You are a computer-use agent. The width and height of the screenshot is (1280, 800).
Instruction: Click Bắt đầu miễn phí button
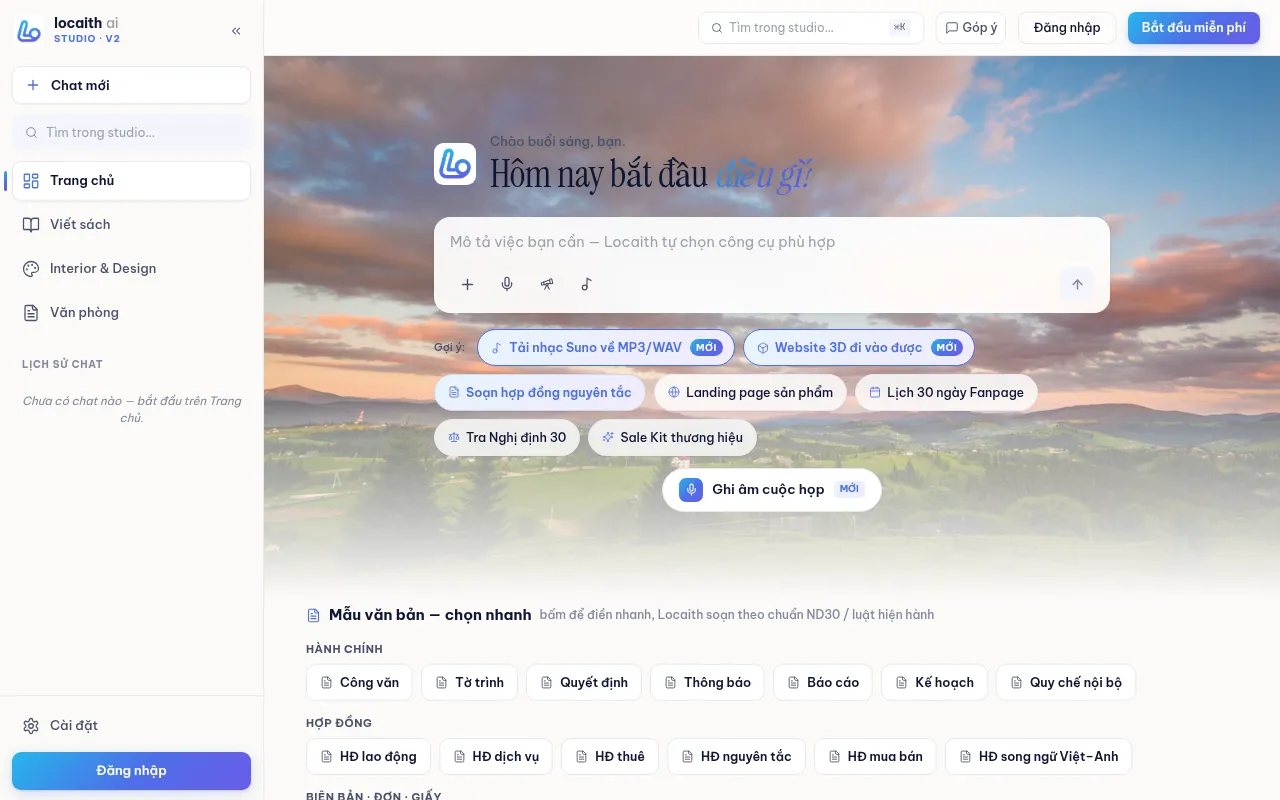tap(1194, 28)
